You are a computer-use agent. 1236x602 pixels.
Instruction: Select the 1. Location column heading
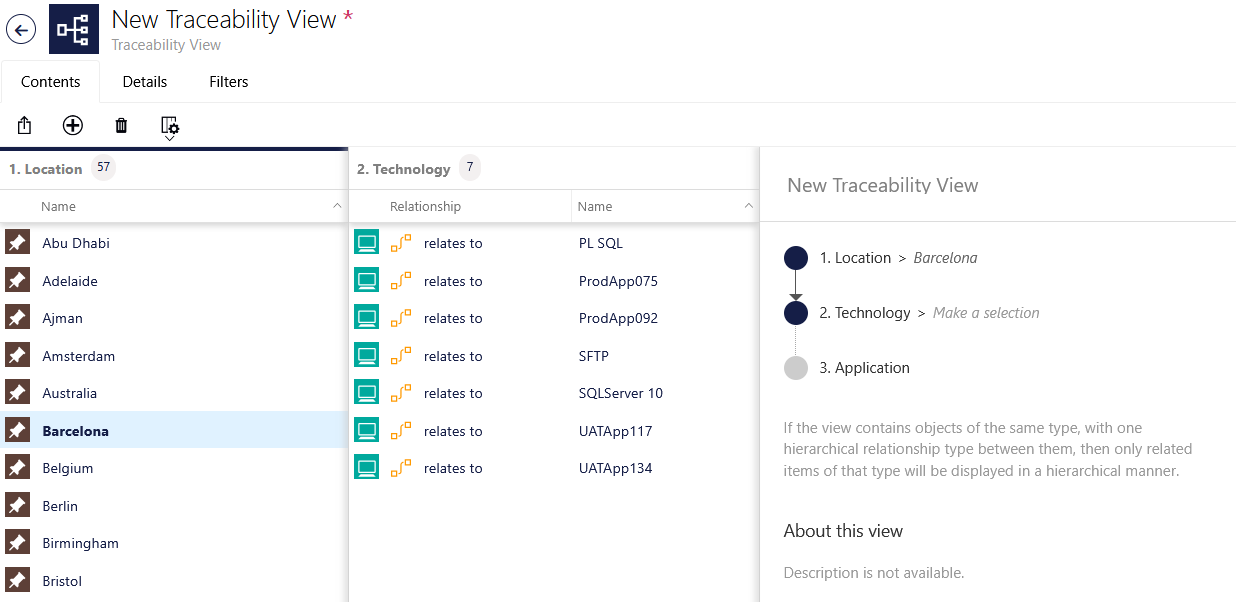click(x=46, y=169)
